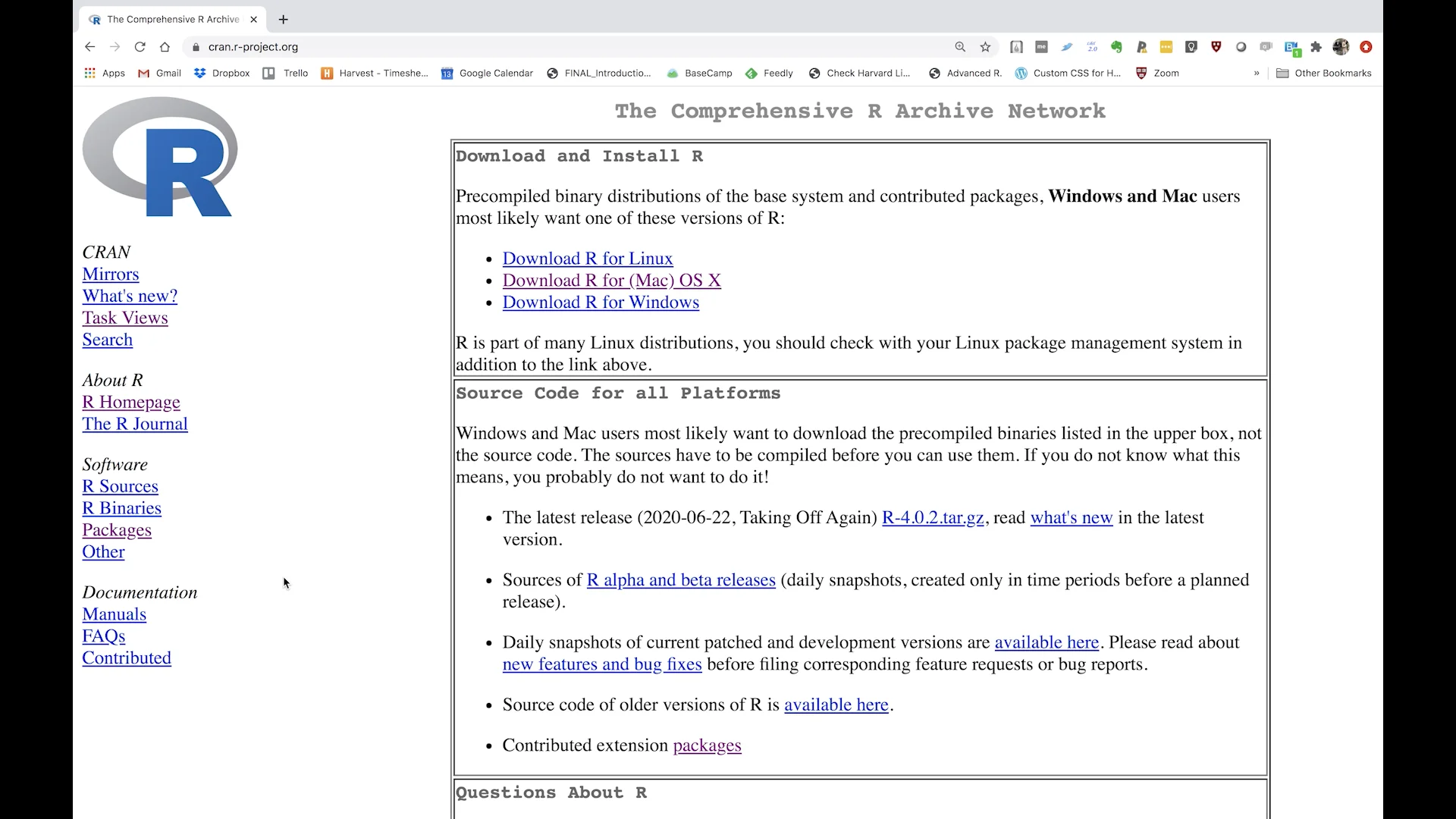The width and height of the screenshot is (1456, 819).
Task: Open the Chrome extensions puzzle-piece menu
Action: [1316, 47]
